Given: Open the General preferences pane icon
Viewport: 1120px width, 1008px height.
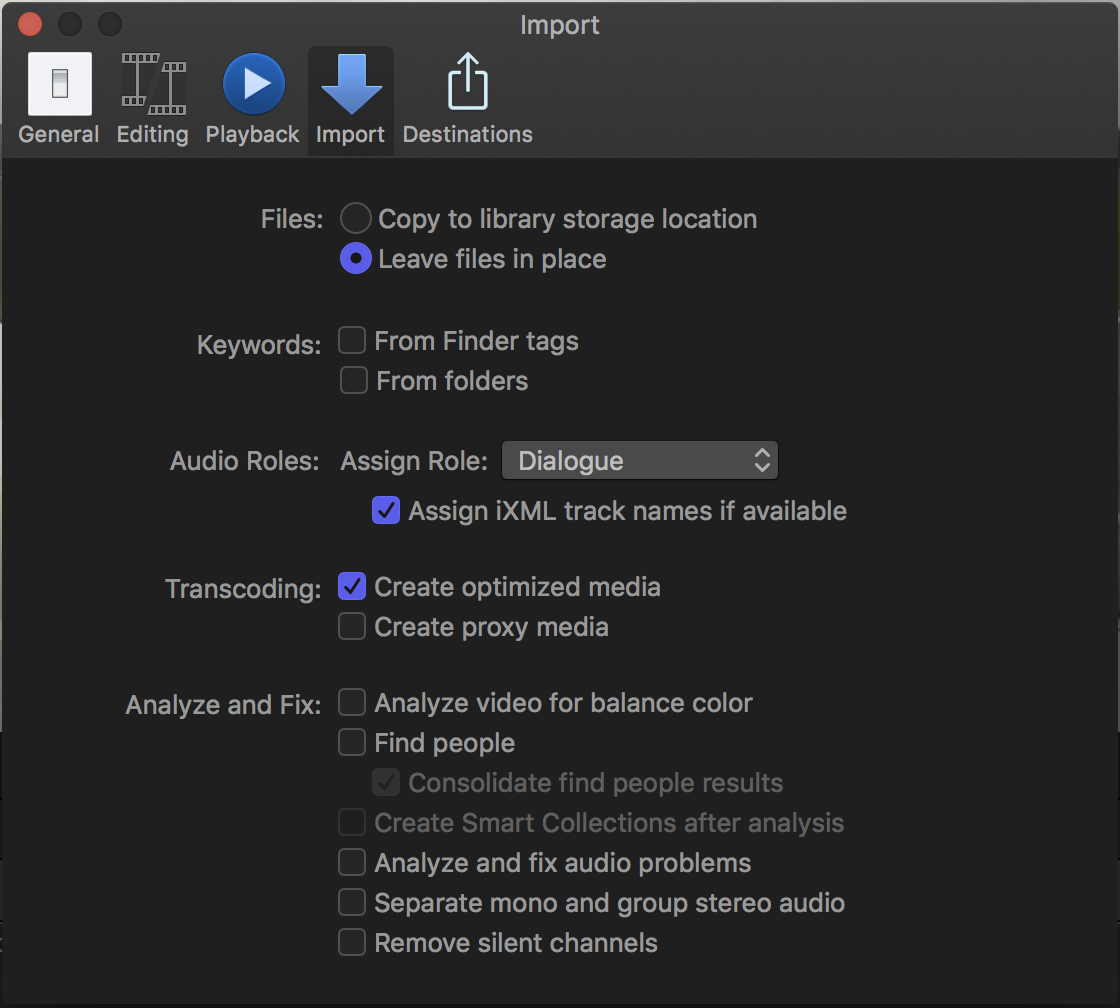Looking at the screenshot, I should [x=59, y=84].
